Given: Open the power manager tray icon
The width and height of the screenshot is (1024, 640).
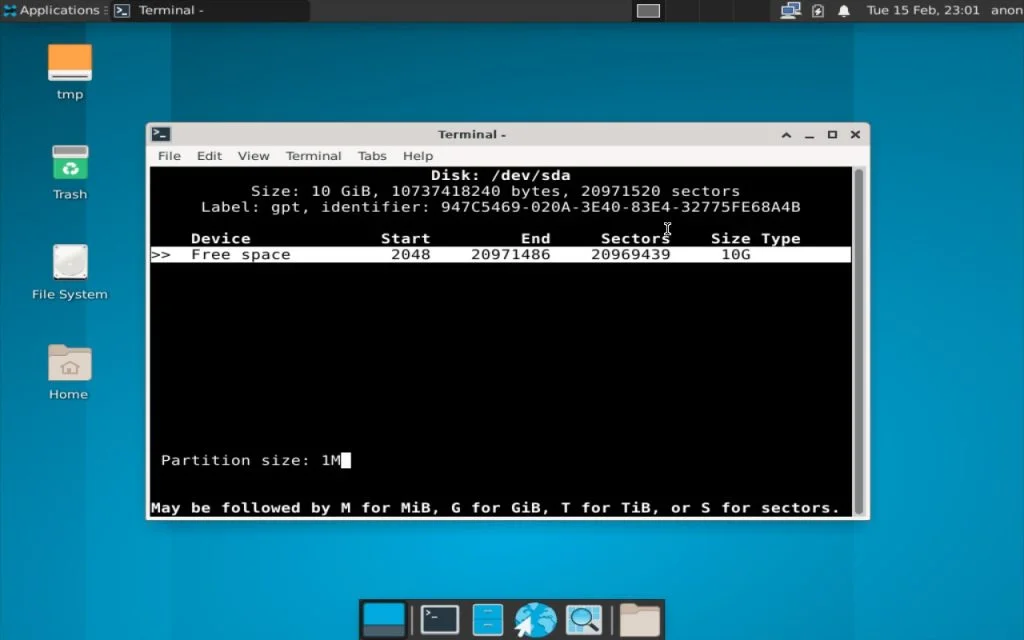Looking at the screenshot, I should click(x=820, y=10).
